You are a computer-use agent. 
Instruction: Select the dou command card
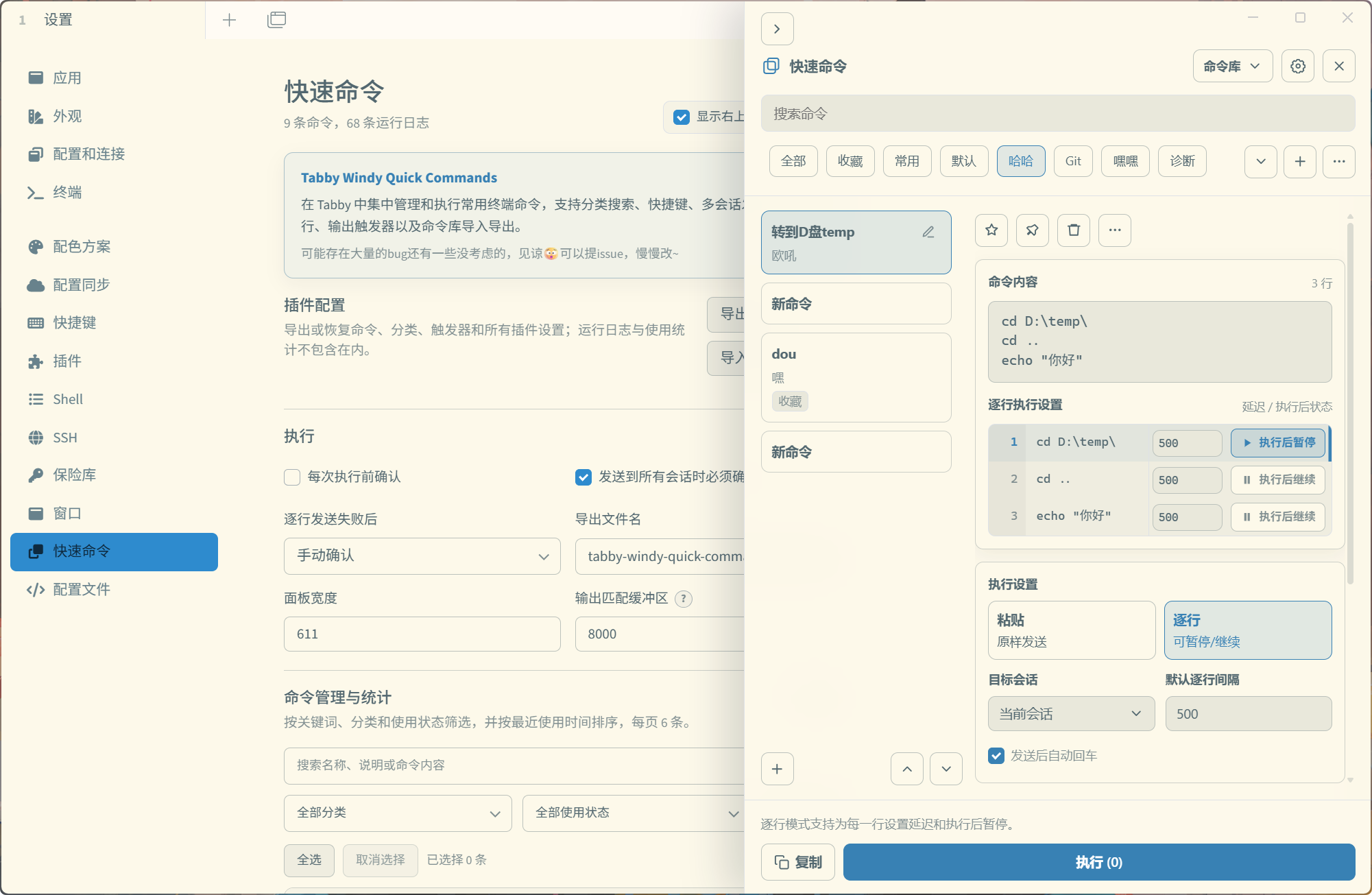[856, 377]
